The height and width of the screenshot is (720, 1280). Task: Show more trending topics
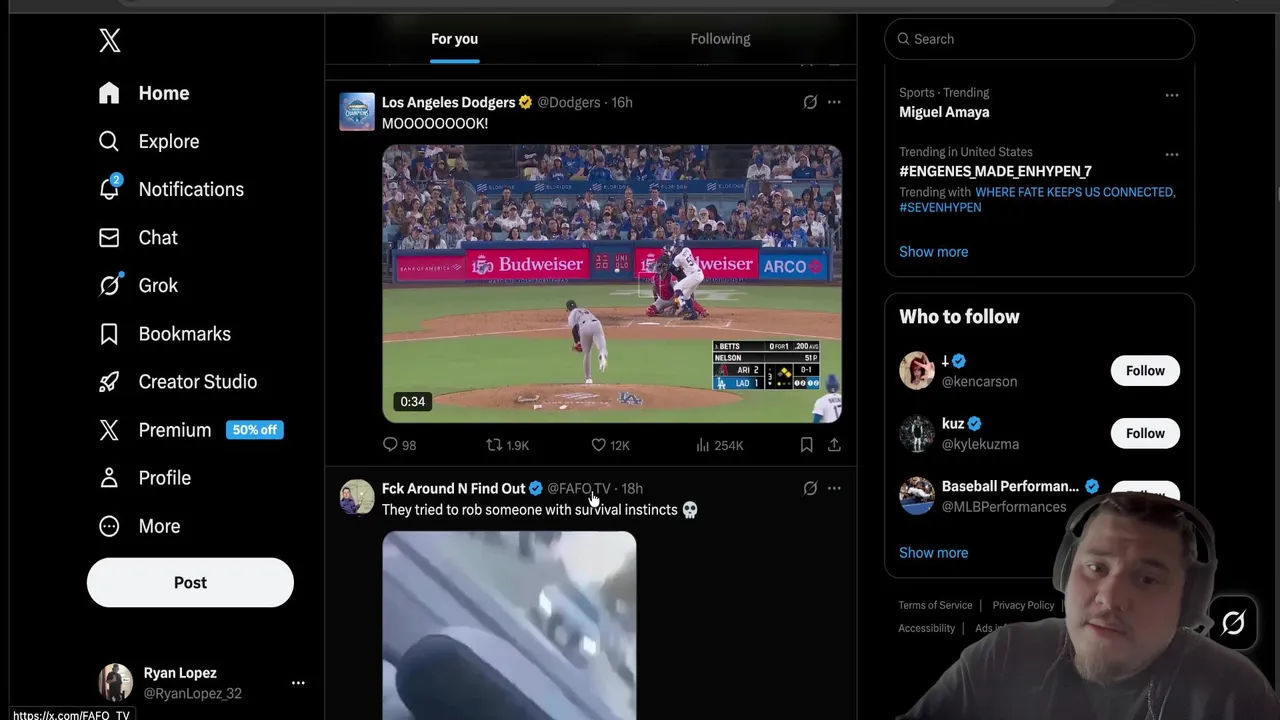point(933,251)
